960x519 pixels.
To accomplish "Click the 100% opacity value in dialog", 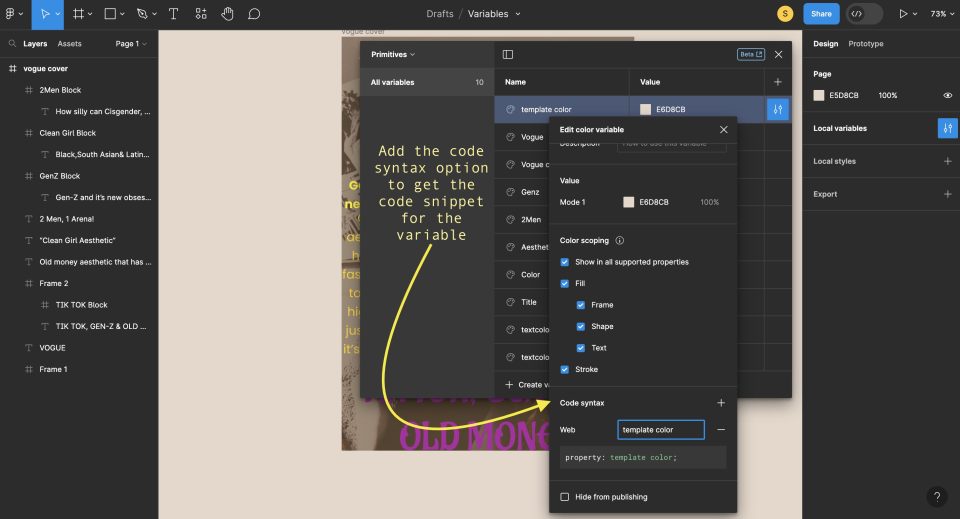I will click(x=710, y=202).
